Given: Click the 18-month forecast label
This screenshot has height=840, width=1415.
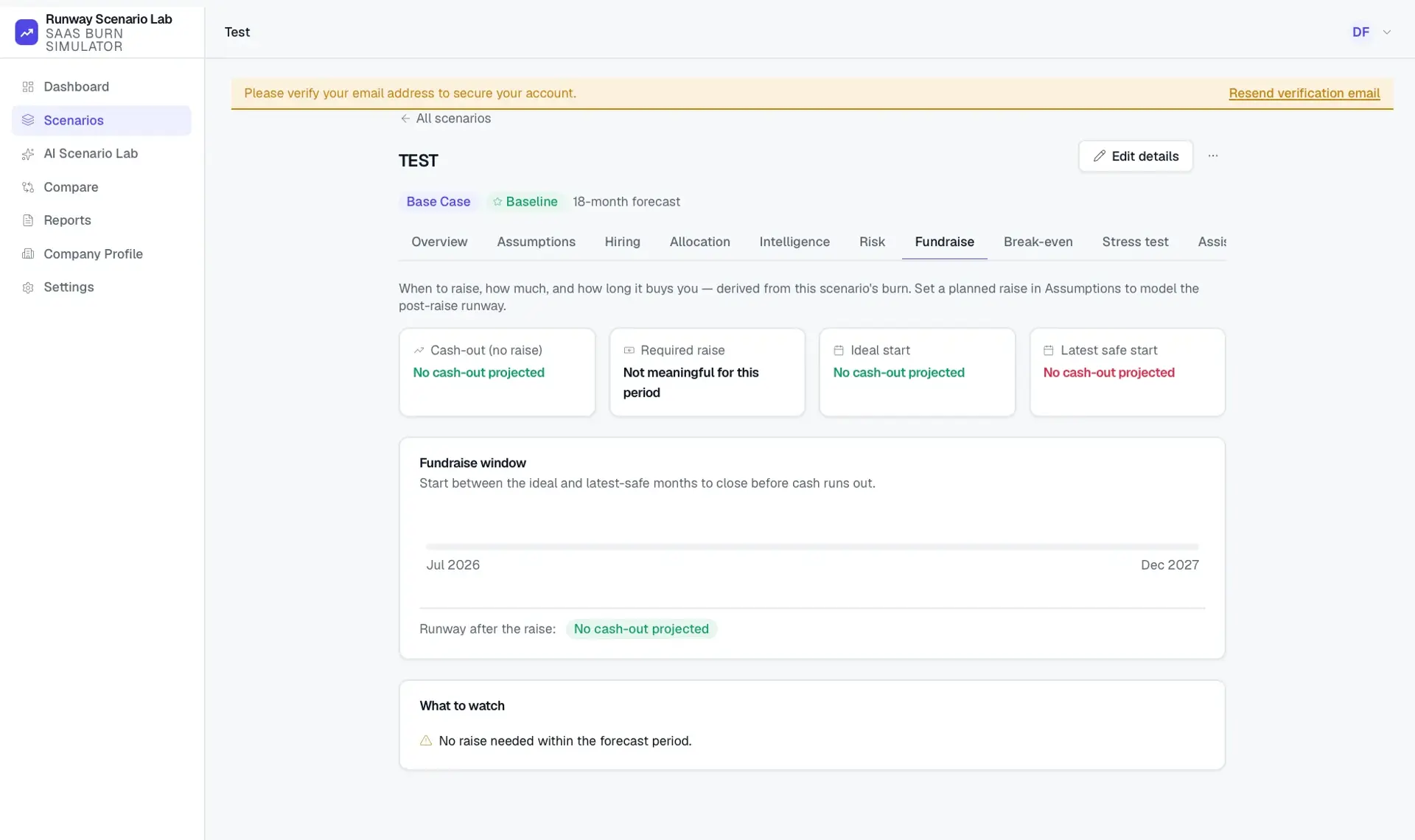Looking at the screenshot, I should click(x=626, y=202).
